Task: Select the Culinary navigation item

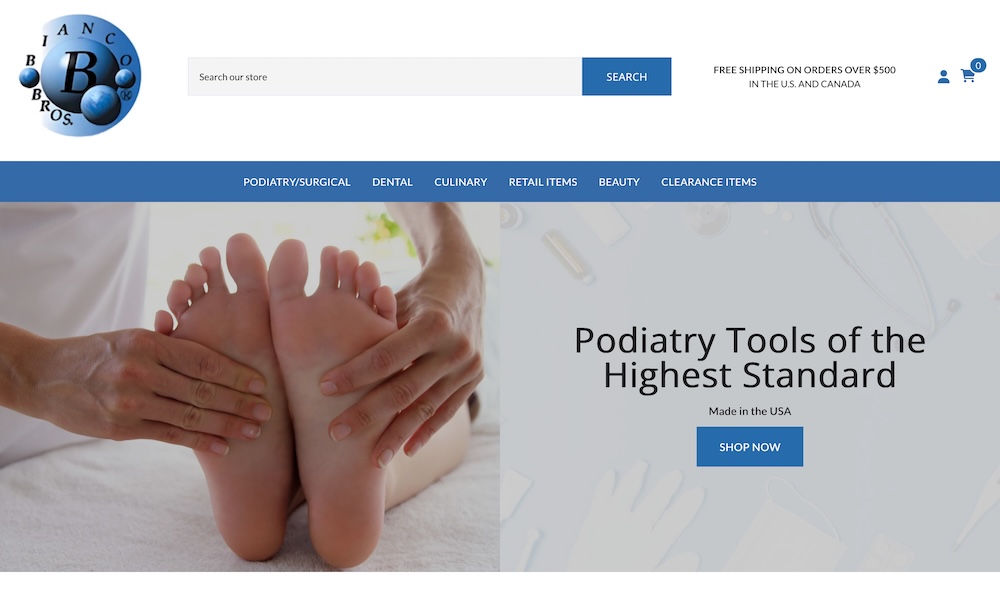Action: point(460,182)
